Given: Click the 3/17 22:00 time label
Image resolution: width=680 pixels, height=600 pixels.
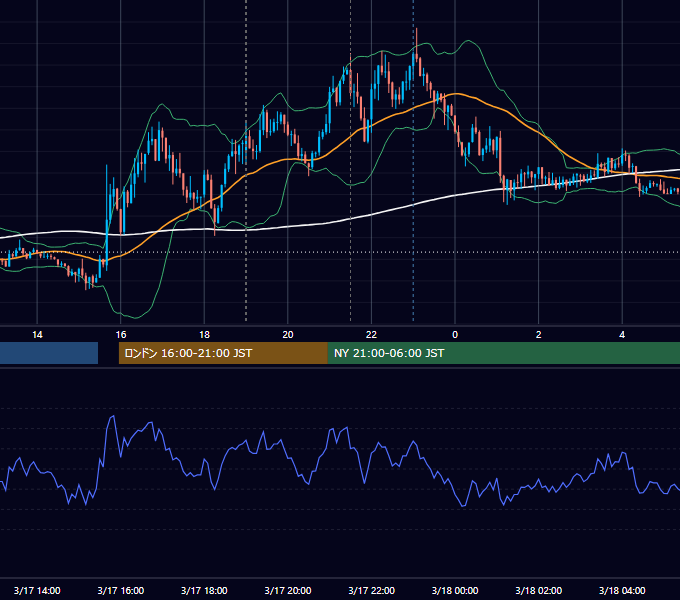Looking at the screenshot, I should click(372, 590).
